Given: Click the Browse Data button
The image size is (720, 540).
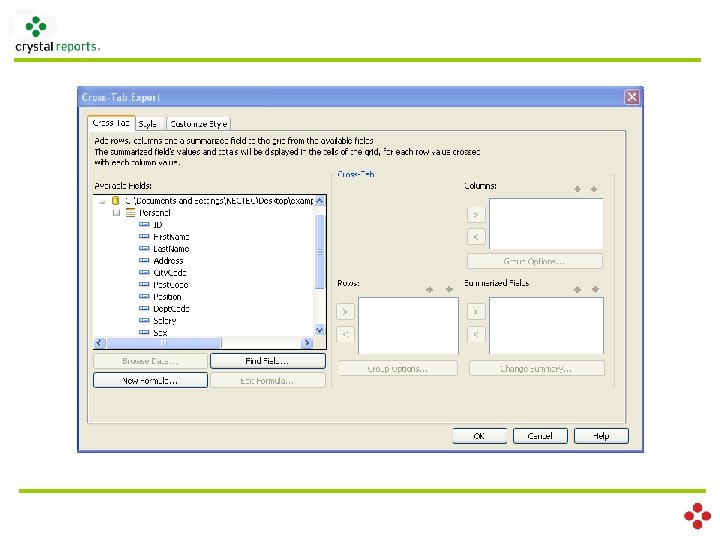Looking at the screenshot, I should (x=150, y=361).
